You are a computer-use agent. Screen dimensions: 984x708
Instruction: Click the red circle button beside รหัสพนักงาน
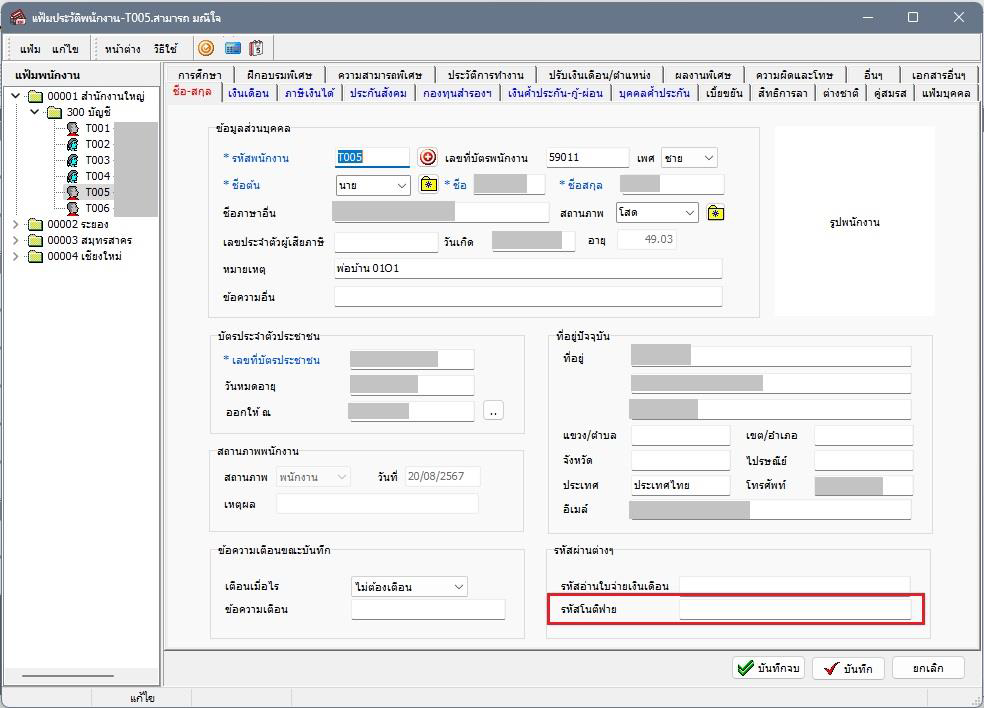(x=427, y=157)
